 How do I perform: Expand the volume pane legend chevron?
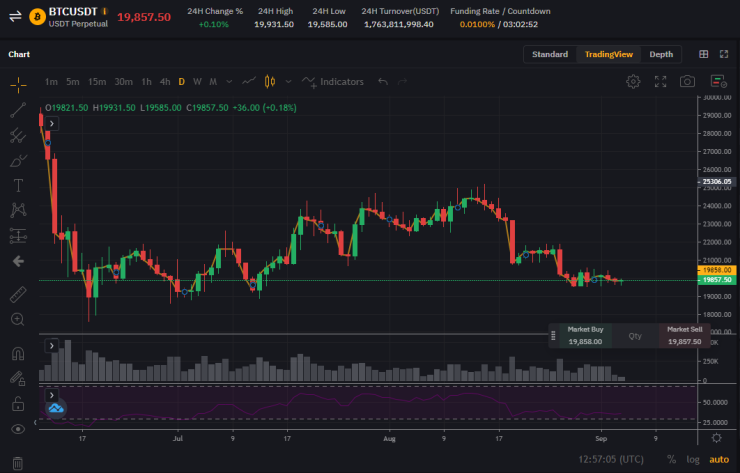point(51,346)
